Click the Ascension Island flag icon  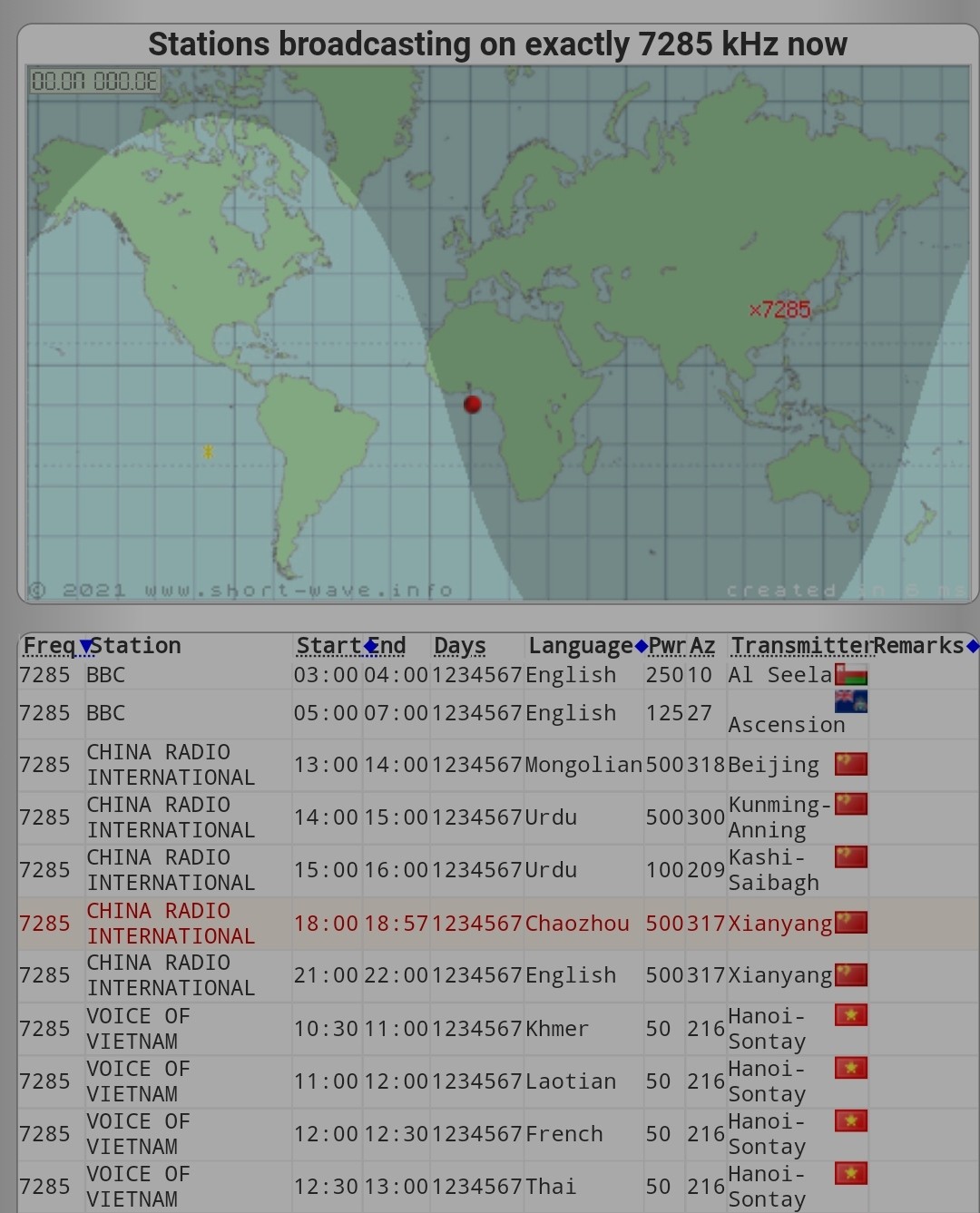851,701
